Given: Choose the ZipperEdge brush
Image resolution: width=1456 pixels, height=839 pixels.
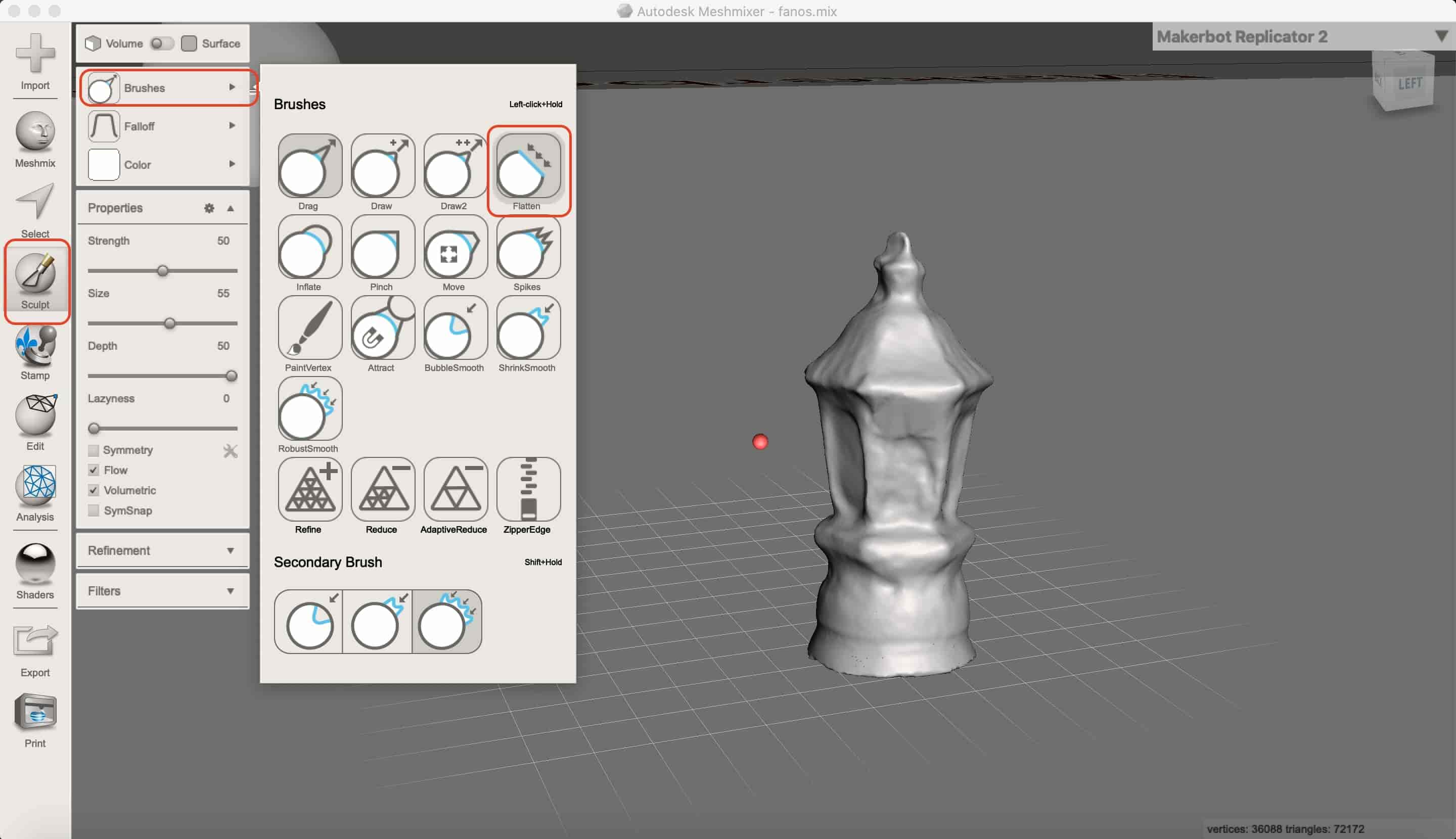Looking at the screenshot, I should [x=528, y=489].
